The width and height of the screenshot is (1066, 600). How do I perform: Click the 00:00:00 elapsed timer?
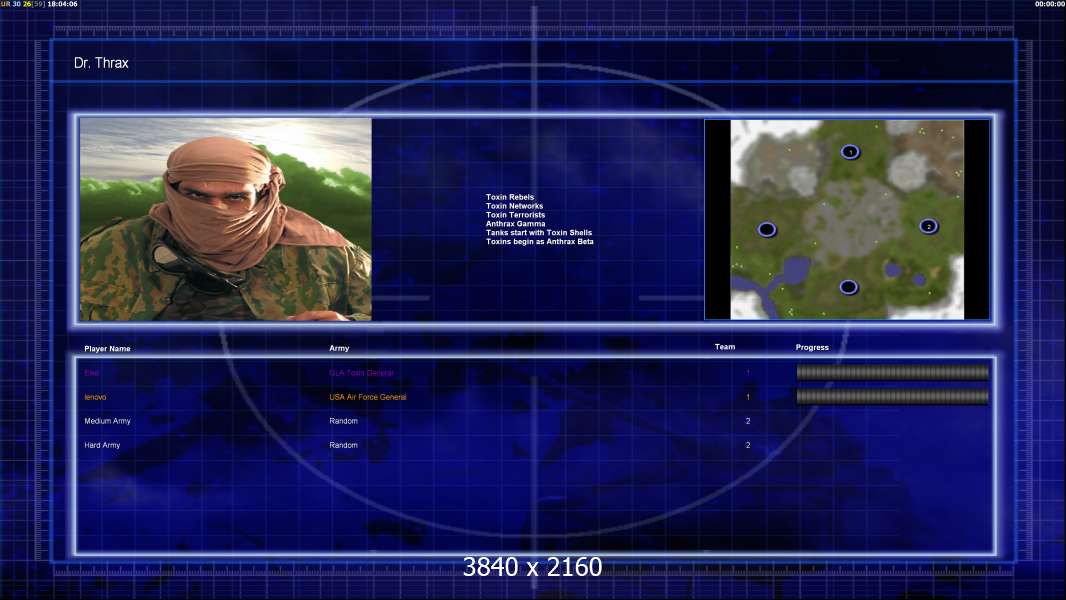pyautogui.click(x=1050, y=4)
